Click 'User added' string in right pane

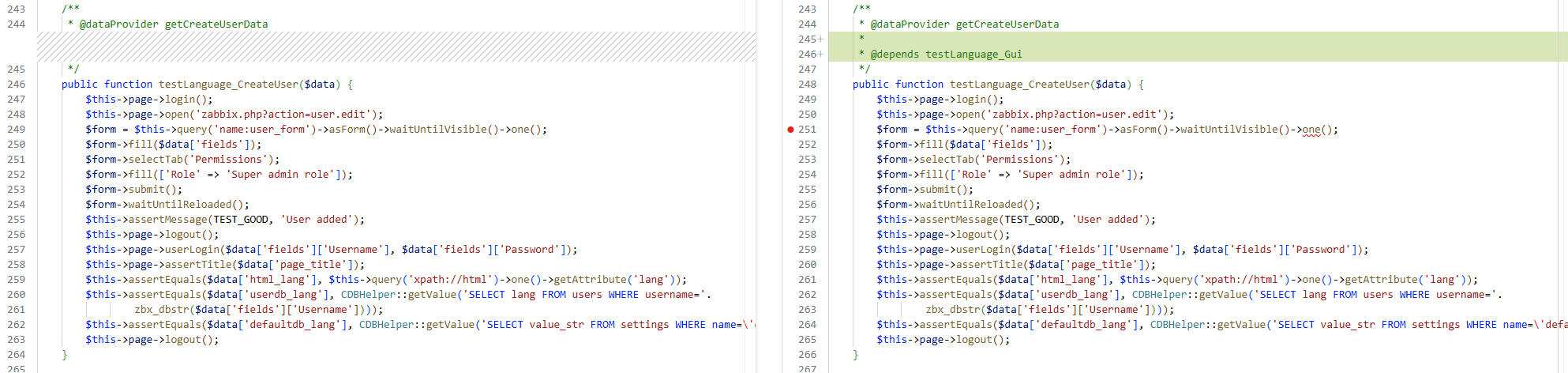tap(1105, 220)
